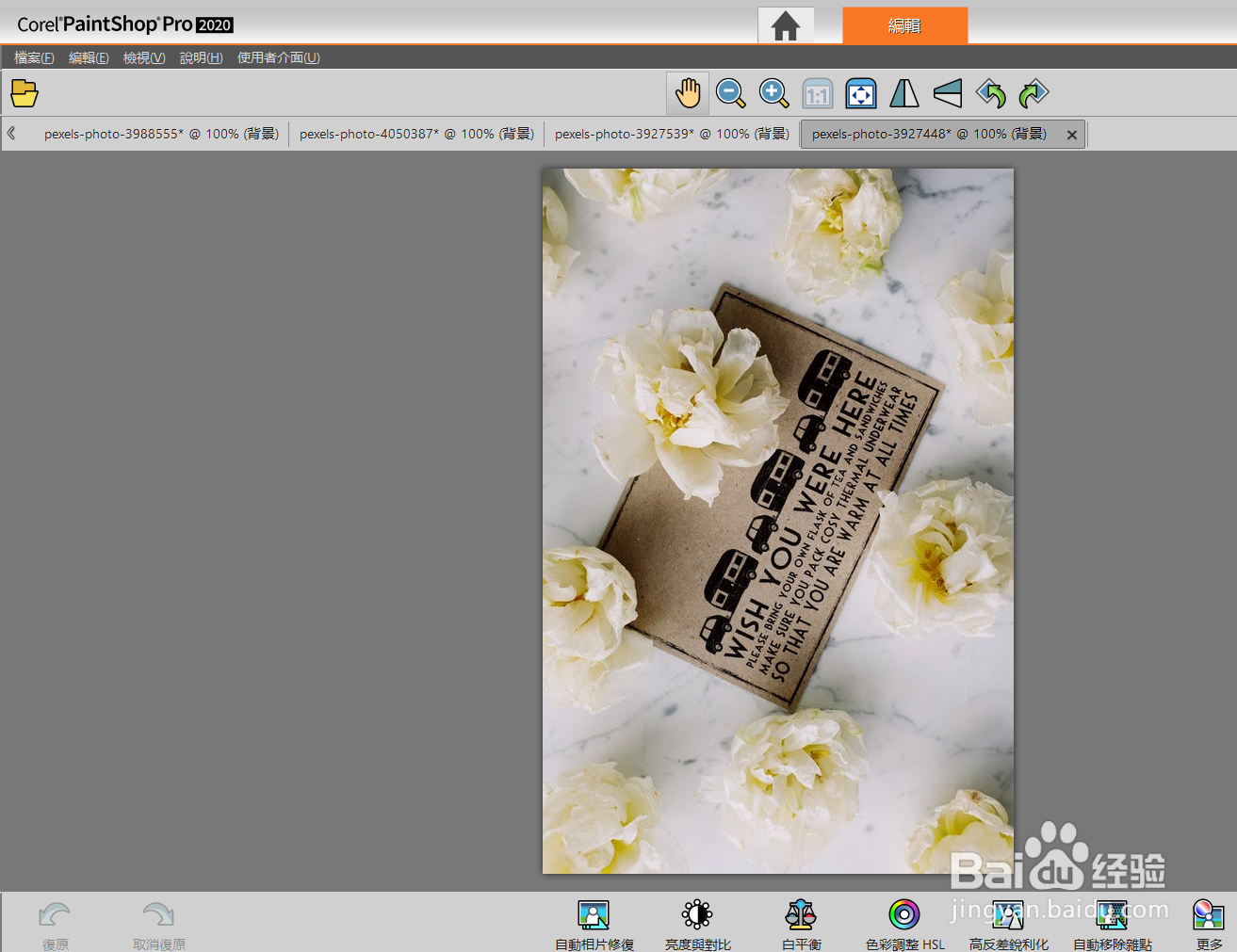Screen dimensions: 1237x952
Task: Switch to pexels-photo-4050387 document tab
Action: tap(416, 134)
